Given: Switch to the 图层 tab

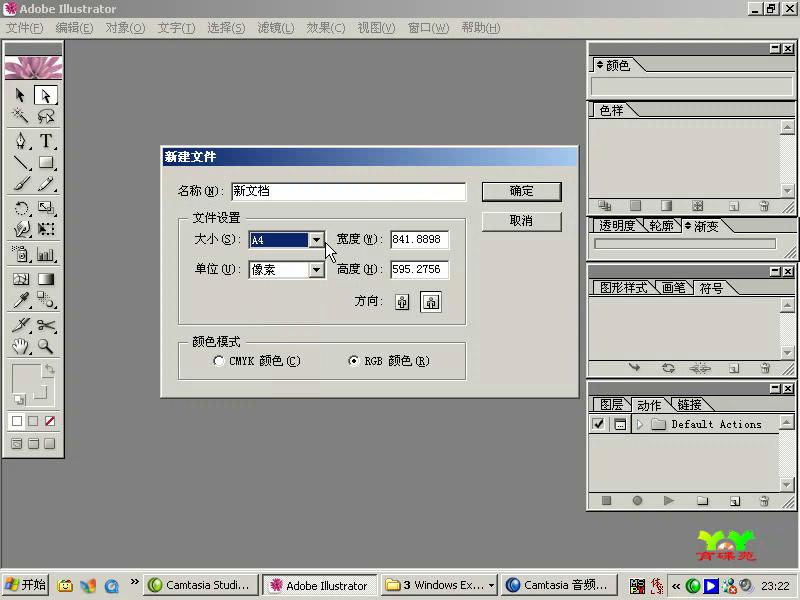Looking at the screenshot, I should pyautogui.click(x=611, y=405).
